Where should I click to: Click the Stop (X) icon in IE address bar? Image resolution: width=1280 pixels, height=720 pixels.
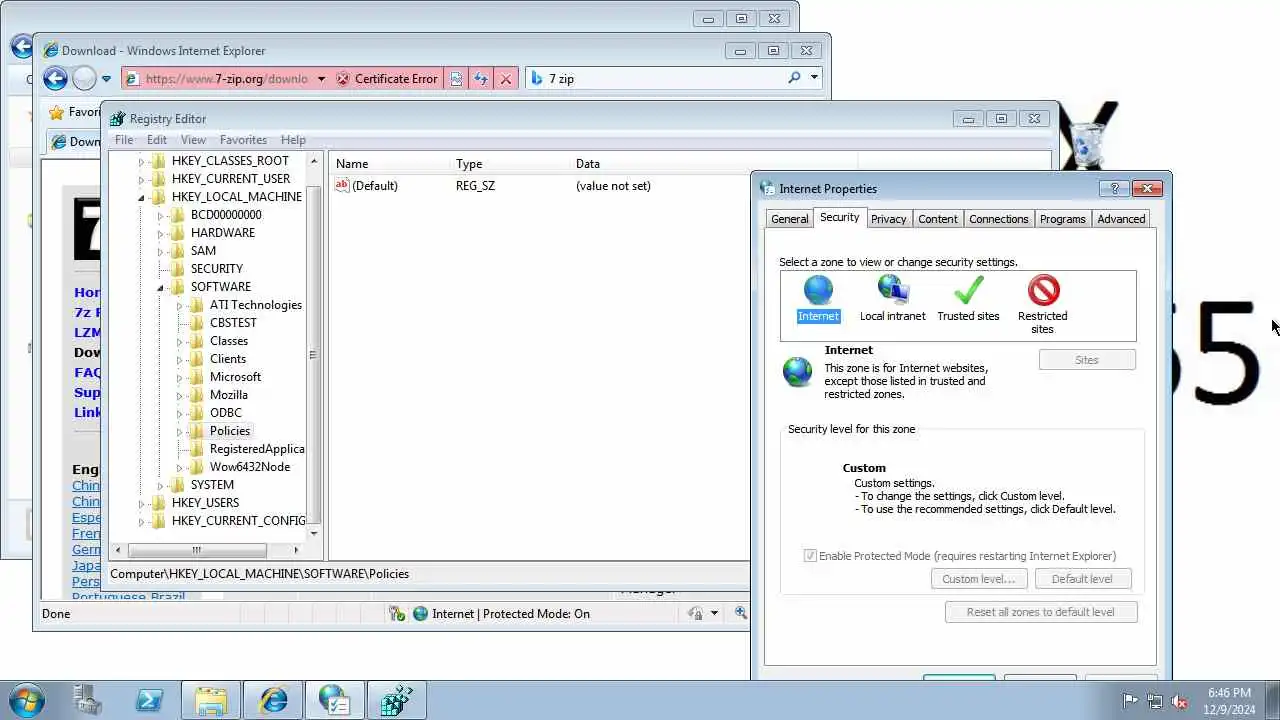pyautogui.click(x=506, y=78)
